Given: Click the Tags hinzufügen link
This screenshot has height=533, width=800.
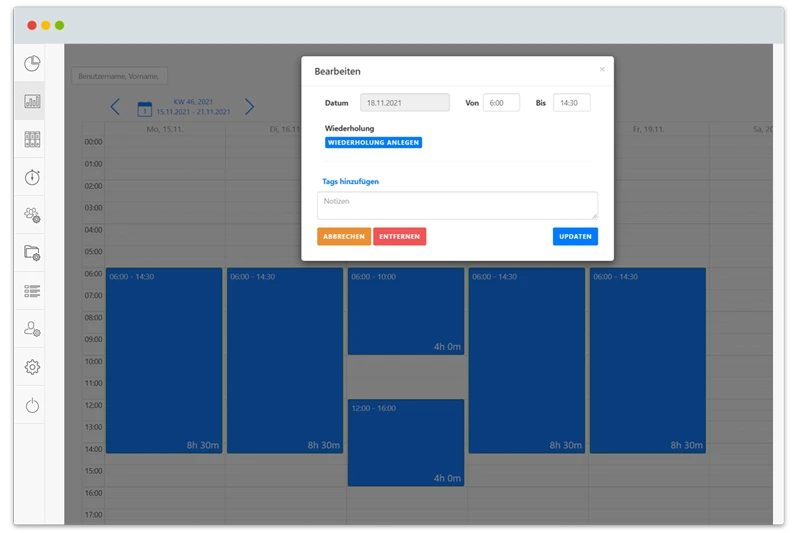Looking at the screenshot, I should pyautogui.click(x=351, y=182).
